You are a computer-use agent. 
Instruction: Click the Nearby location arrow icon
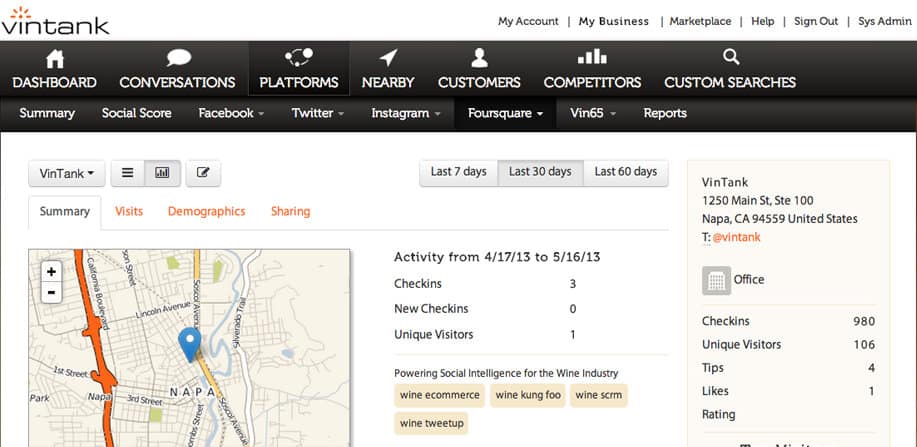coord(388,58)
